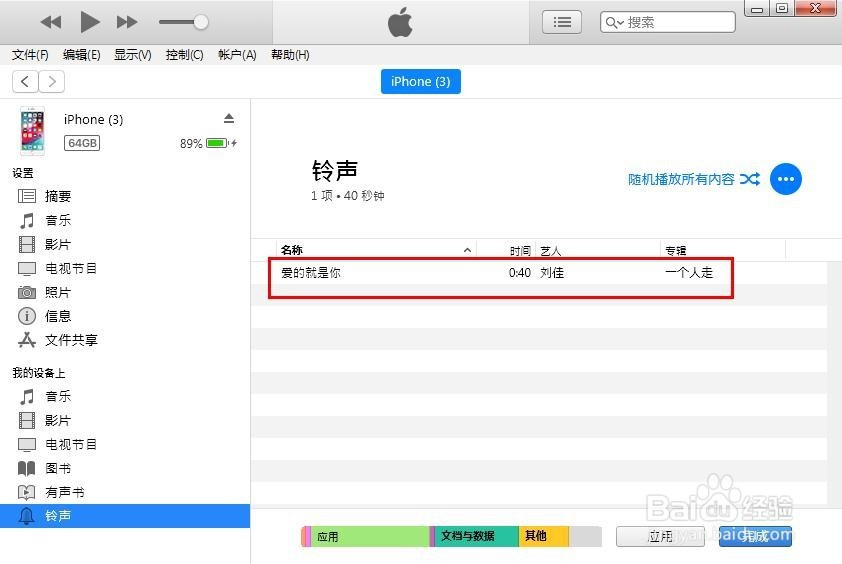
Task: Go back with the left arrow button
Action: pos(25,82)
